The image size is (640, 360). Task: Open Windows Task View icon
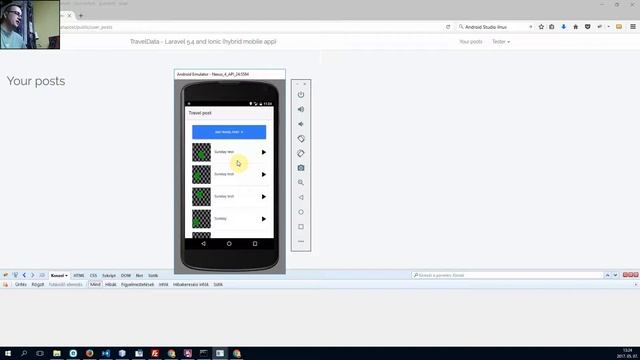tap(40, 353)
